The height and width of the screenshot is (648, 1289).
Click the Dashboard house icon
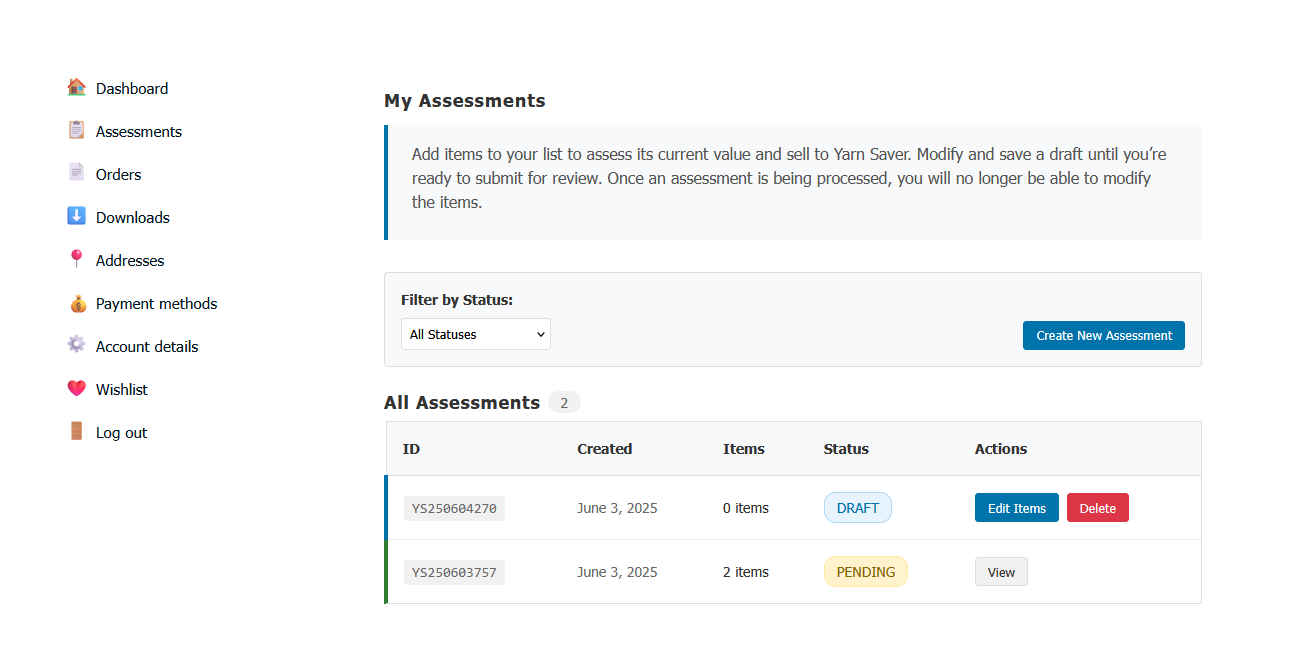pyautogui.click(x=77, y=88)
